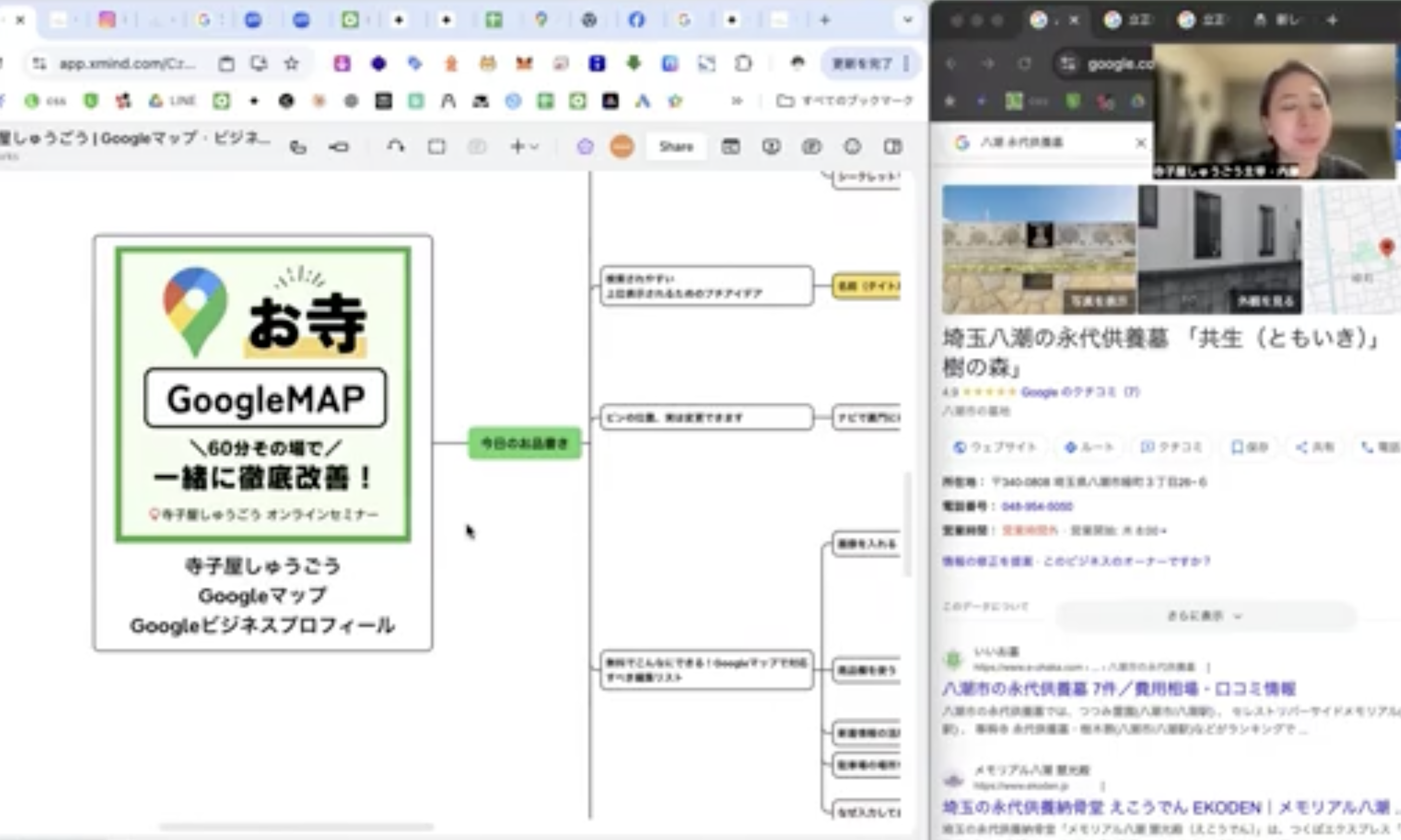Viewport: 1401px width, 840px height.
Task: Toggle the 共有 share option on Google listing
Action: click(1313, 447)
